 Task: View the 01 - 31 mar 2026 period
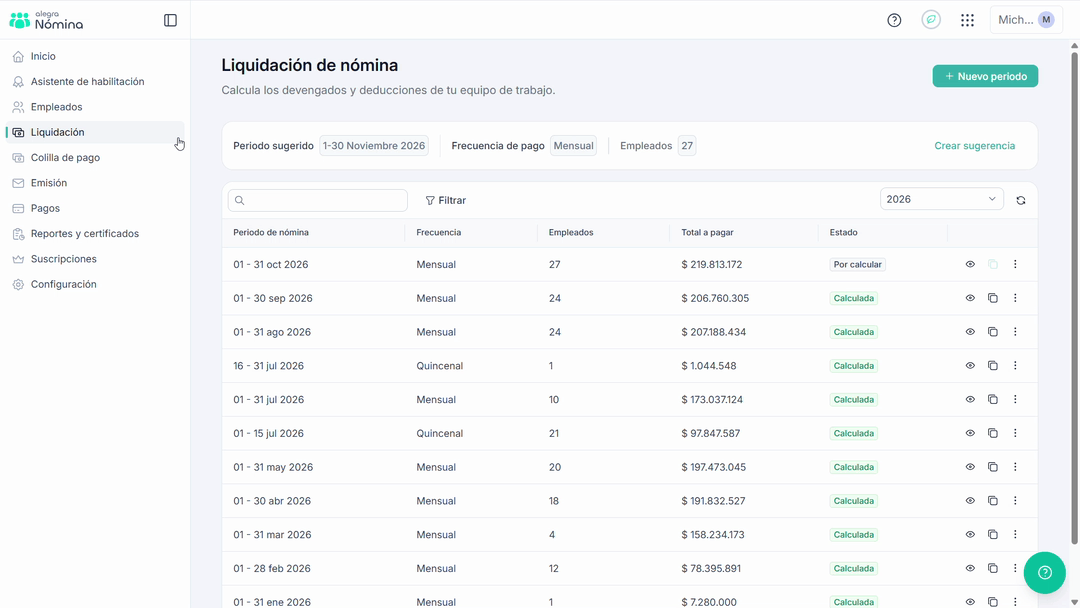(x=970, y=534)
